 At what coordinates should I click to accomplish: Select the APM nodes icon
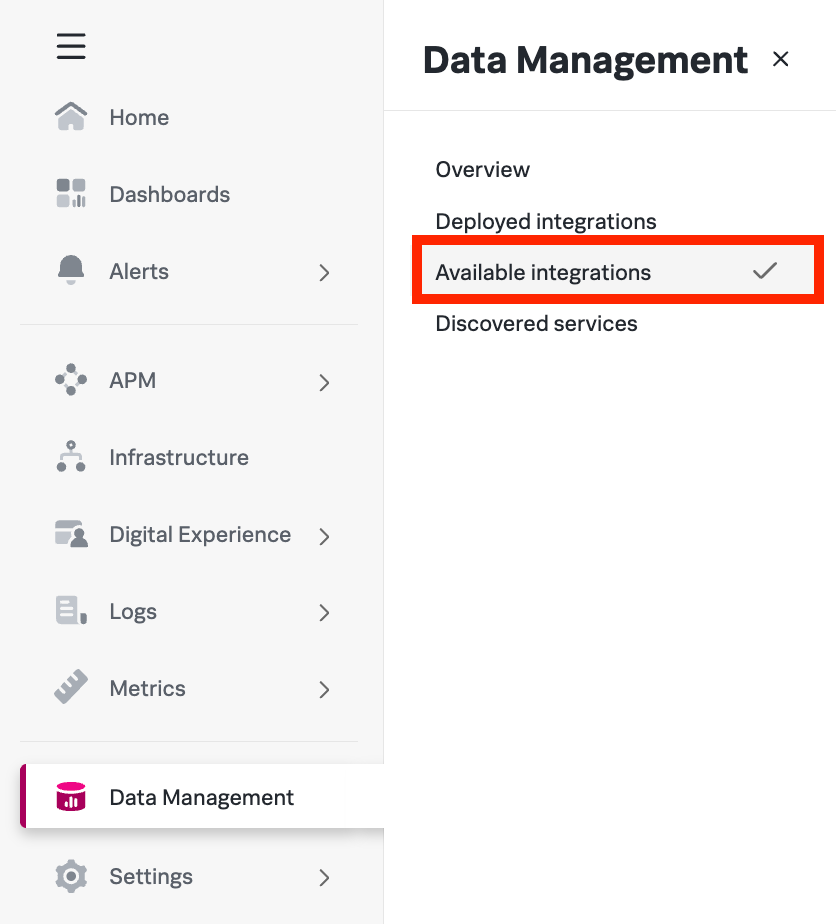click(x=71, y=380)
